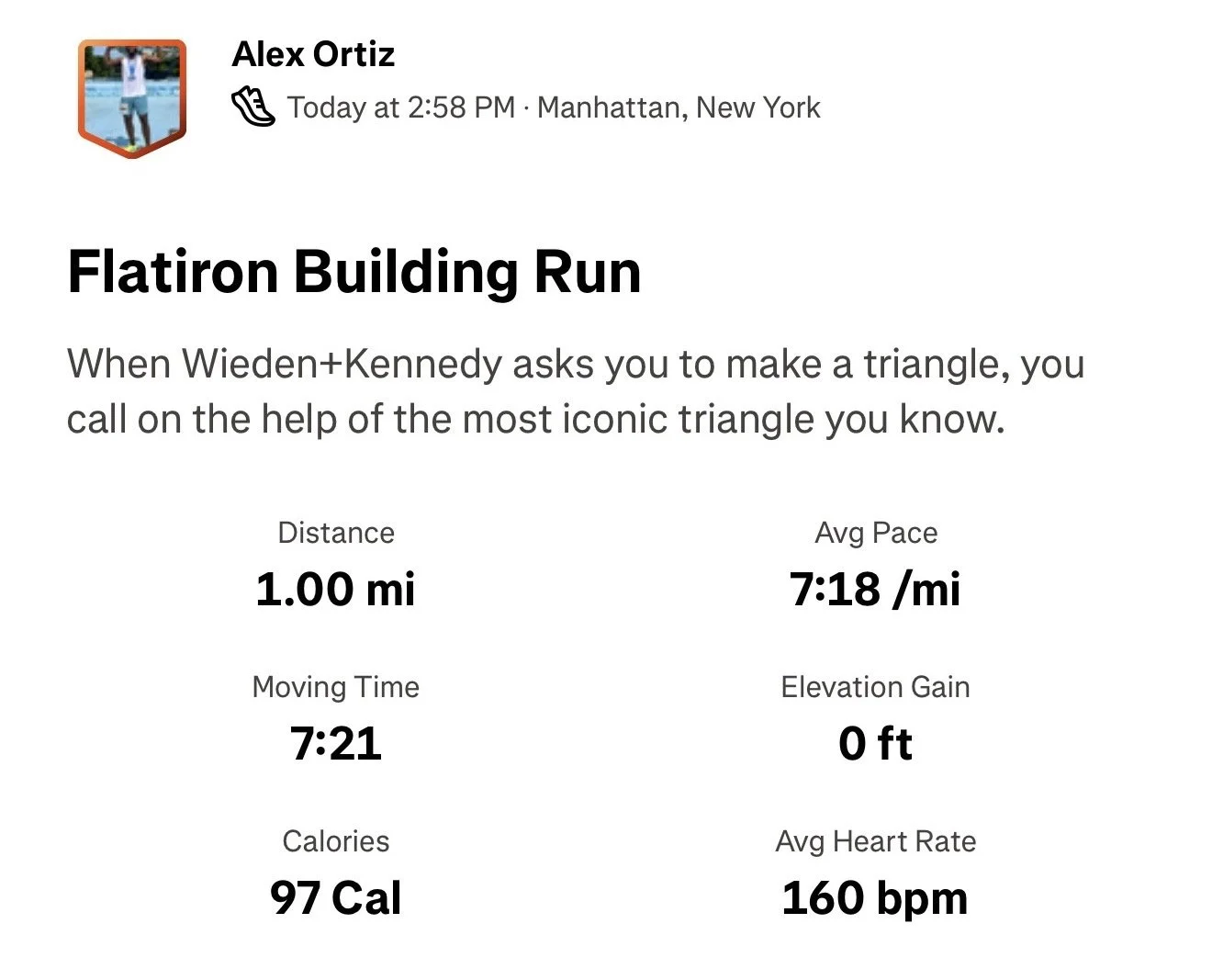Select the Moving Time label

pos(336,687)
